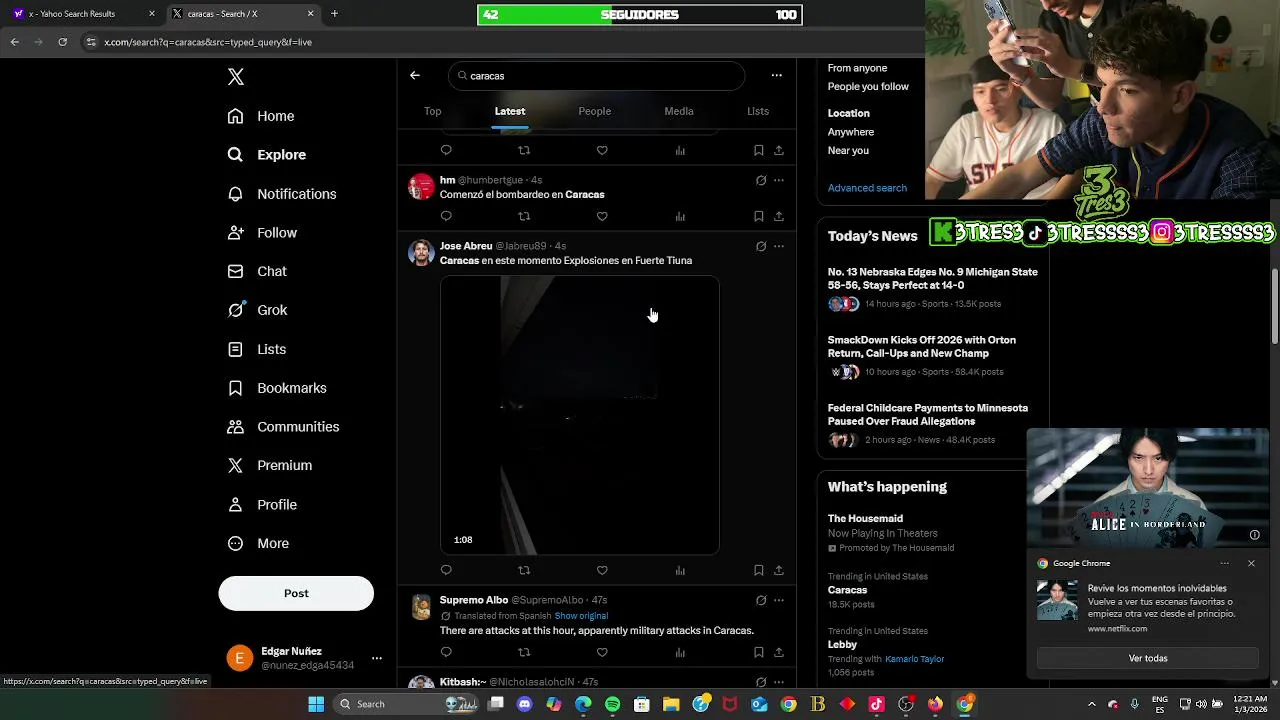The width and height of the screenshot is (1280, 720).
Task: Expand the More menu in sidebar
Action: coord(258,544)
